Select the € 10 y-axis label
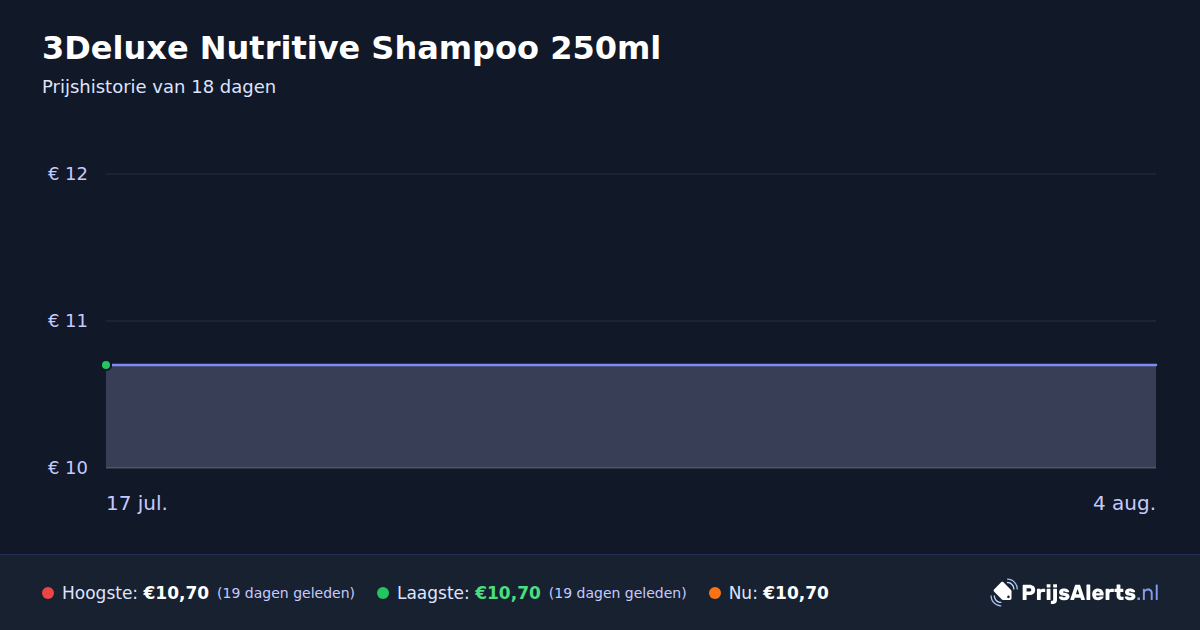 pyautogui.click(x=68, y=468)
